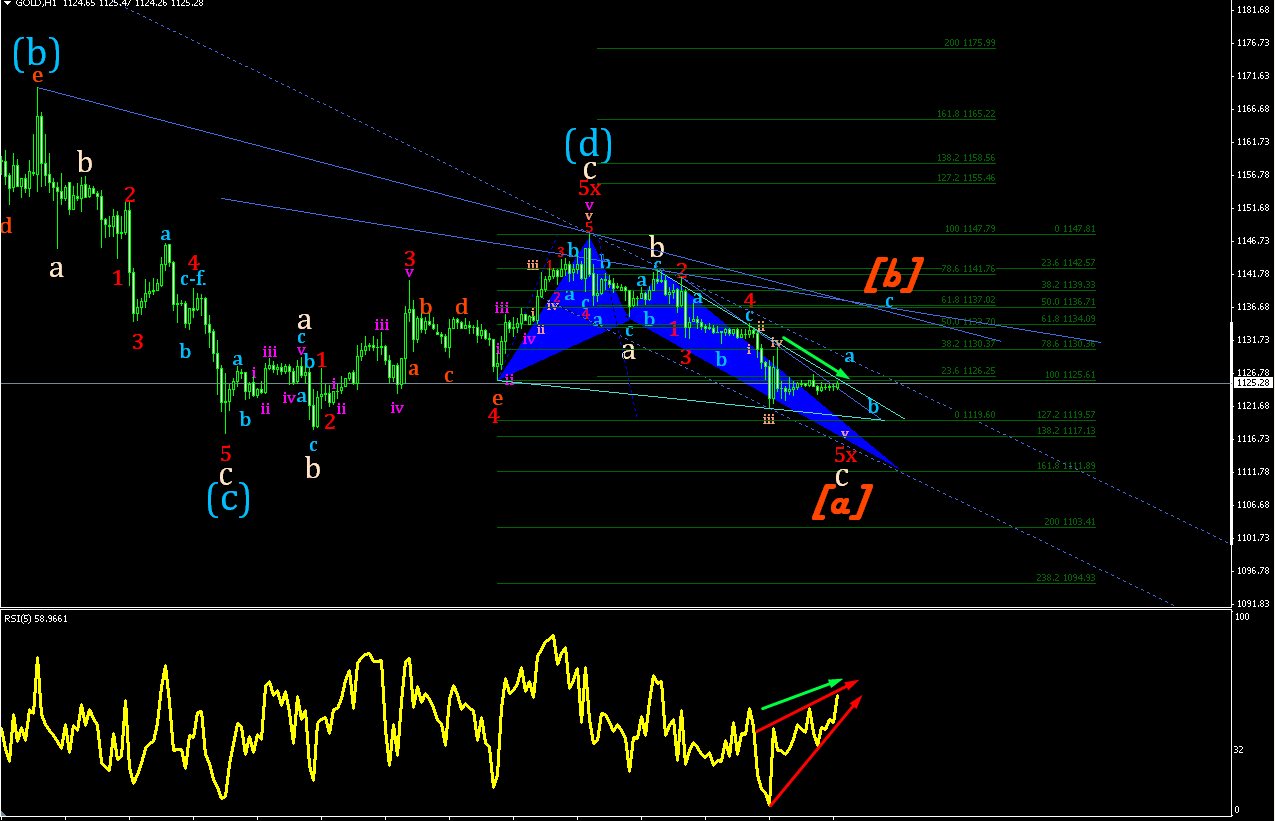Click price scale value 1101.73
Viewport: 1275px width, 821px height.
[1252, 538]
